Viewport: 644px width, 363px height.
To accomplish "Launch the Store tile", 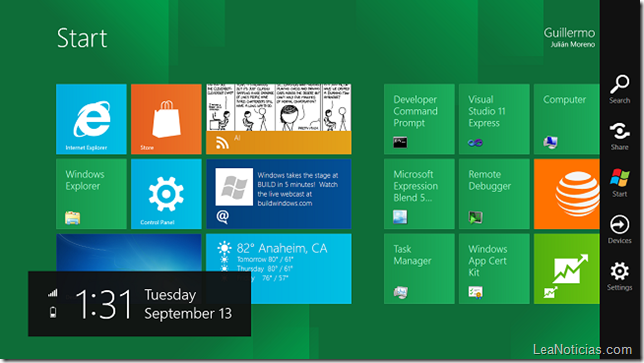I will (166, 119).
